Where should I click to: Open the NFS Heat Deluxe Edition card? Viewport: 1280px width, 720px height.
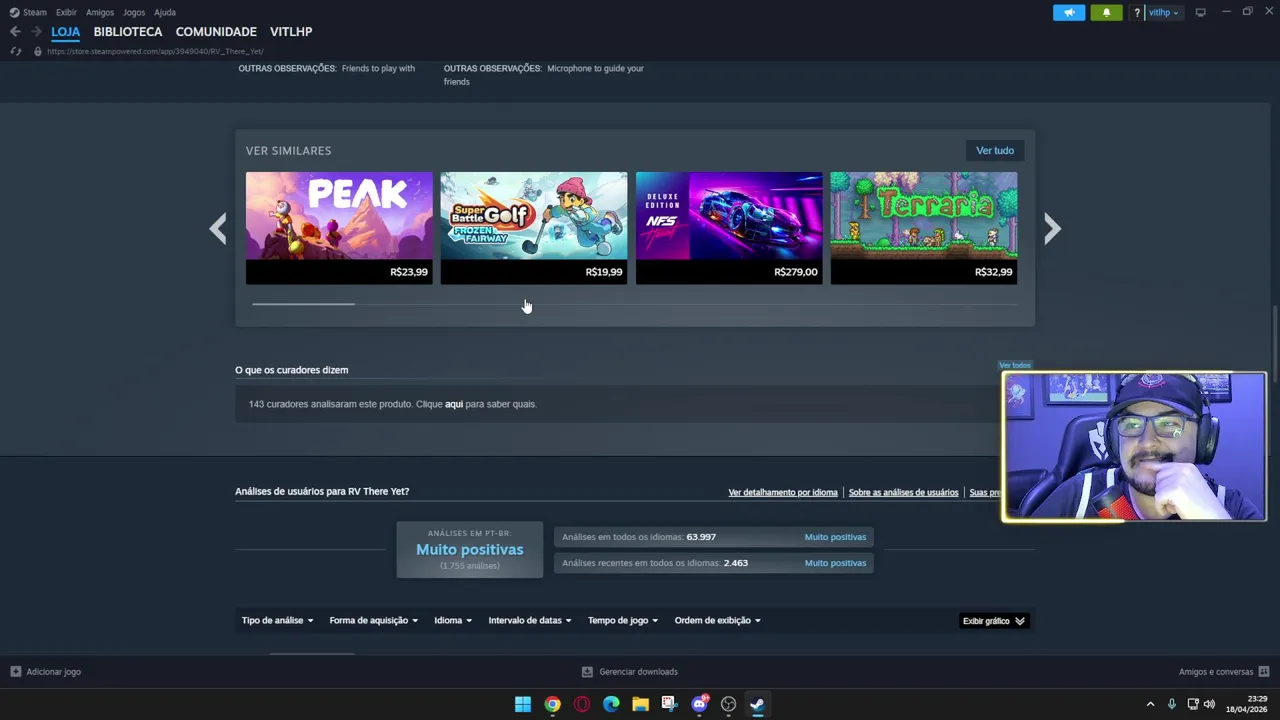click(x=729, y=228)
